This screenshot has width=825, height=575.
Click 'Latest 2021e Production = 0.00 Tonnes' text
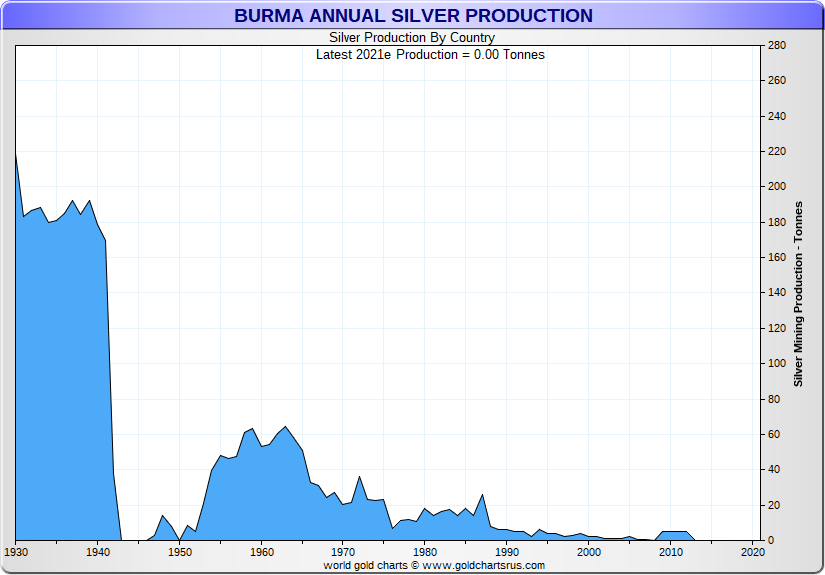(x=430, y=55)
